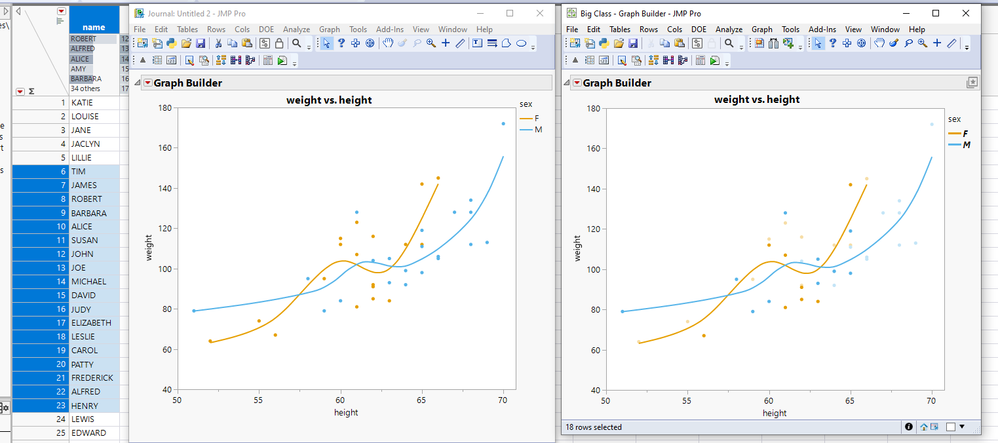Open the Graph Builder red triangle menu in Big Class
Image resolution: width=998 pixels, height=443 pixels.
pyautogui.click(x=577, y=83)
